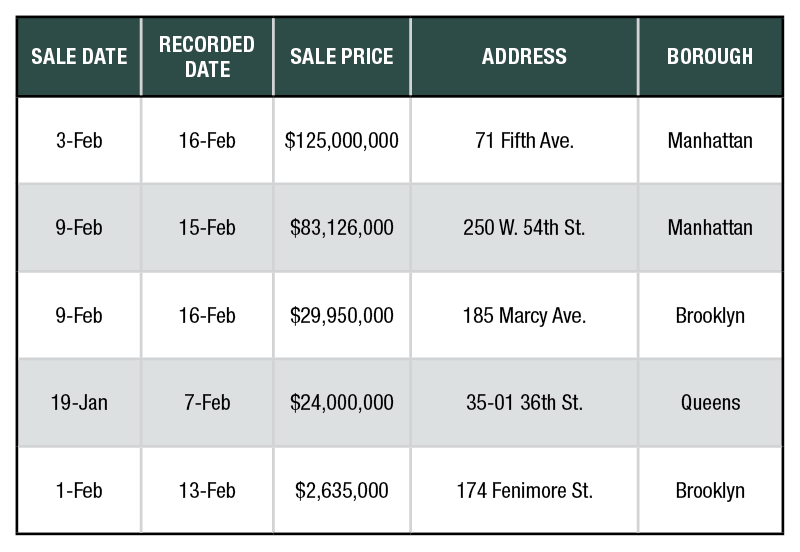Select the $29,950,000 sale price
800x552 pixels.
pyautogui.click(x=342, y=315)
